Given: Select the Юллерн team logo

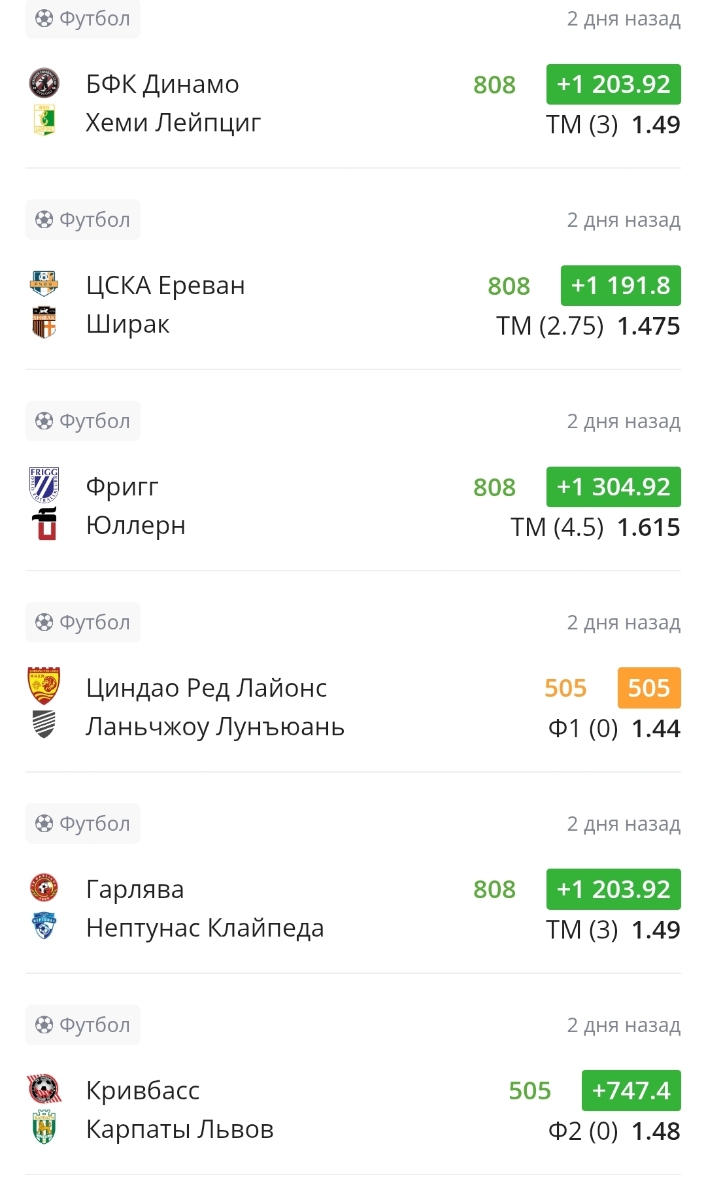Looking at the screenshot, I should [44, 525].
